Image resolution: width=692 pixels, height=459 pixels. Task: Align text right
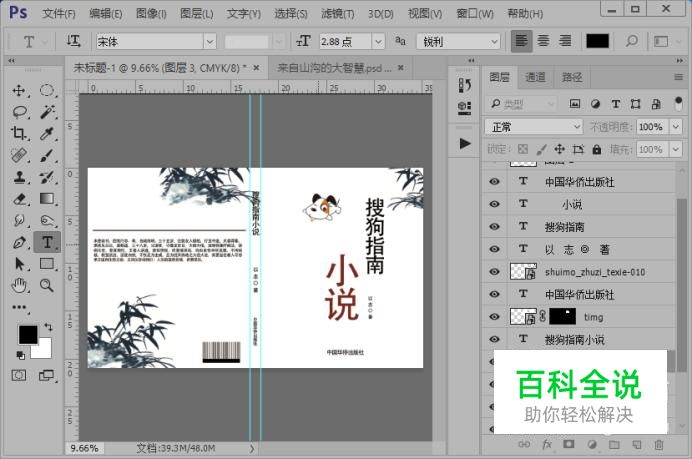(x=565, y=41)
